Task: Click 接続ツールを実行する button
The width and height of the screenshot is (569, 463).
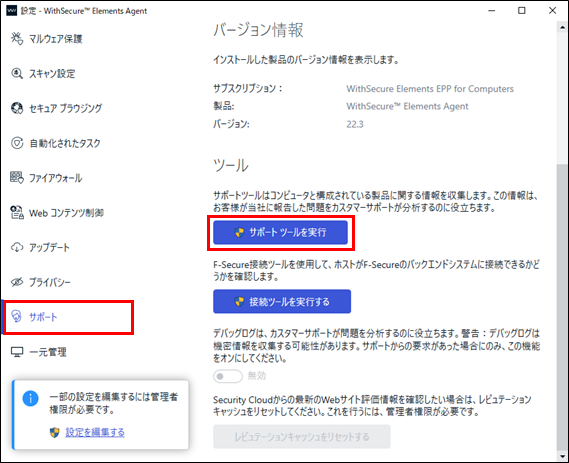Action: click(282, 301)
